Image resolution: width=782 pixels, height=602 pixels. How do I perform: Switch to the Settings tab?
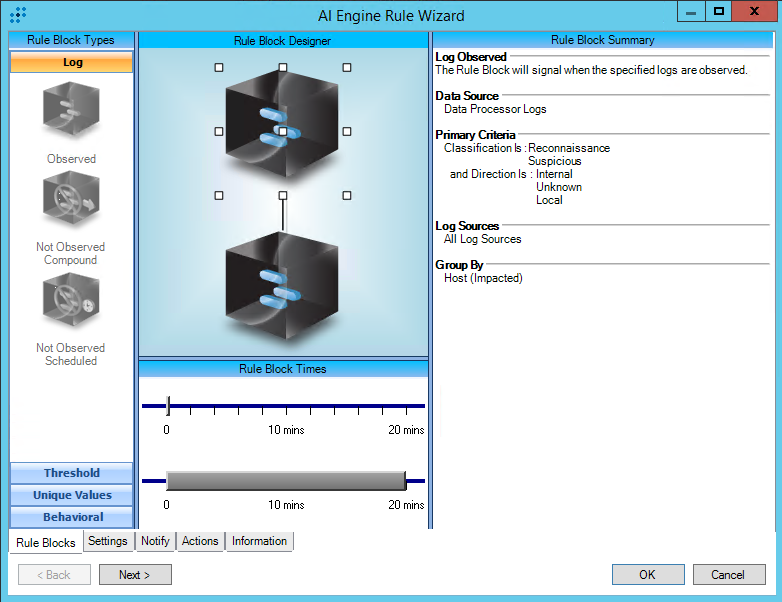pos(107,541)
